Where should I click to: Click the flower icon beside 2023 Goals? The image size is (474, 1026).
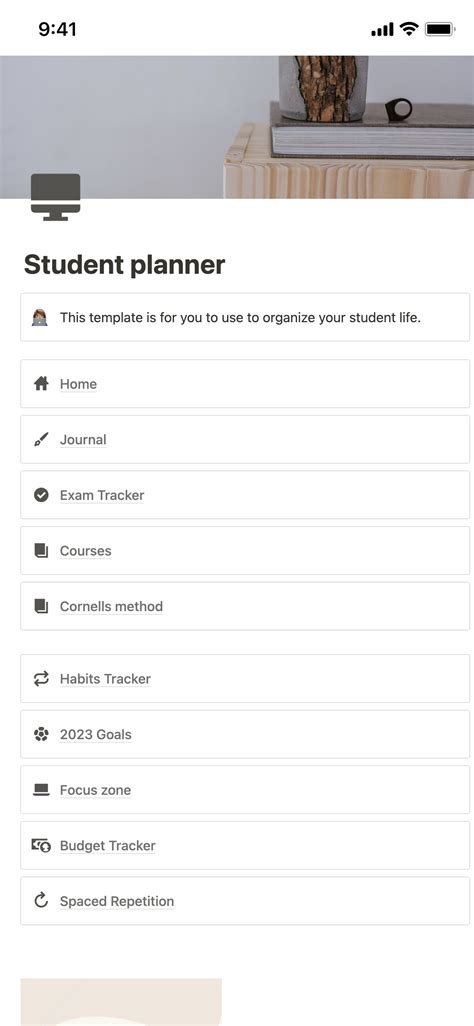(x=41, y=734)
